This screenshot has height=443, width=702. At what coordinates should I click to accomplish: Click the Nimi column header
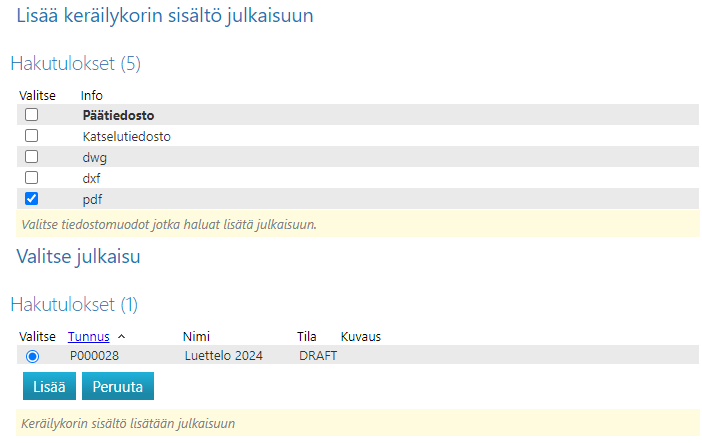click(x=199, y=337)
